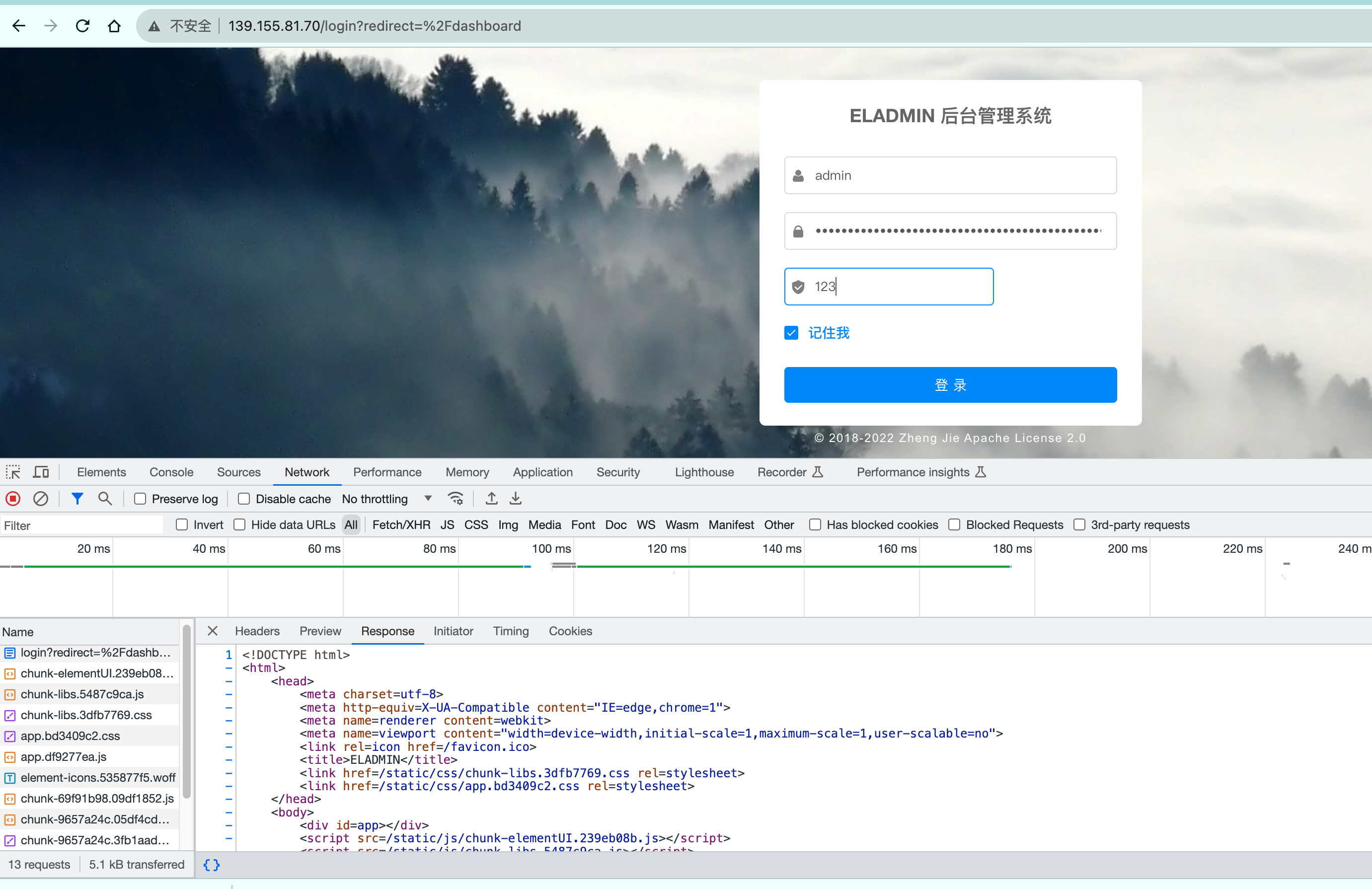Switch to the Console panel tab
This screenshot has width=1372, height=889.
(x=171, y=472)
